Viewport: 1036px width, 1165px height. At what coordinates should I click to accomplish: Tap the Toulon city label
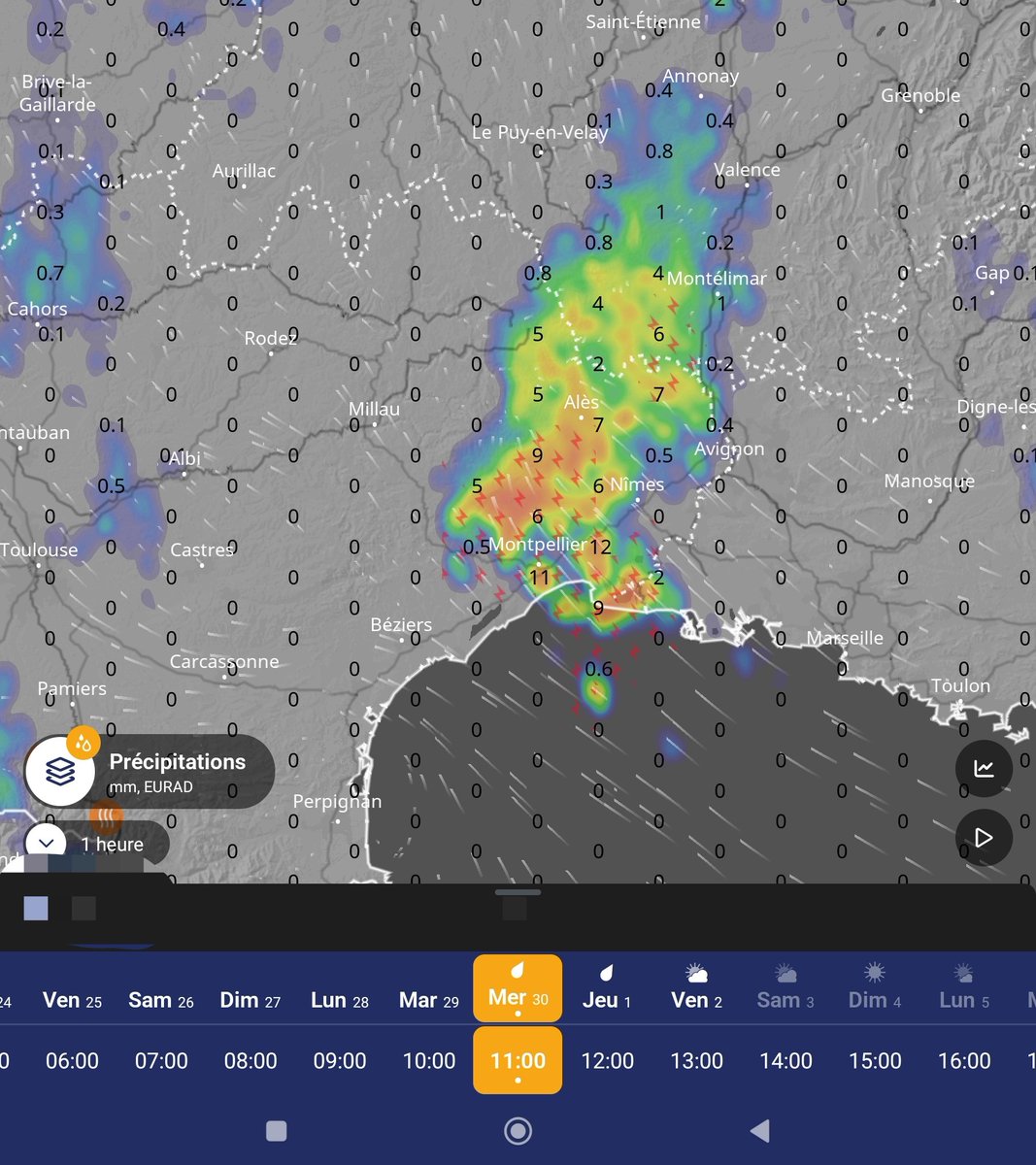(960, 685)
